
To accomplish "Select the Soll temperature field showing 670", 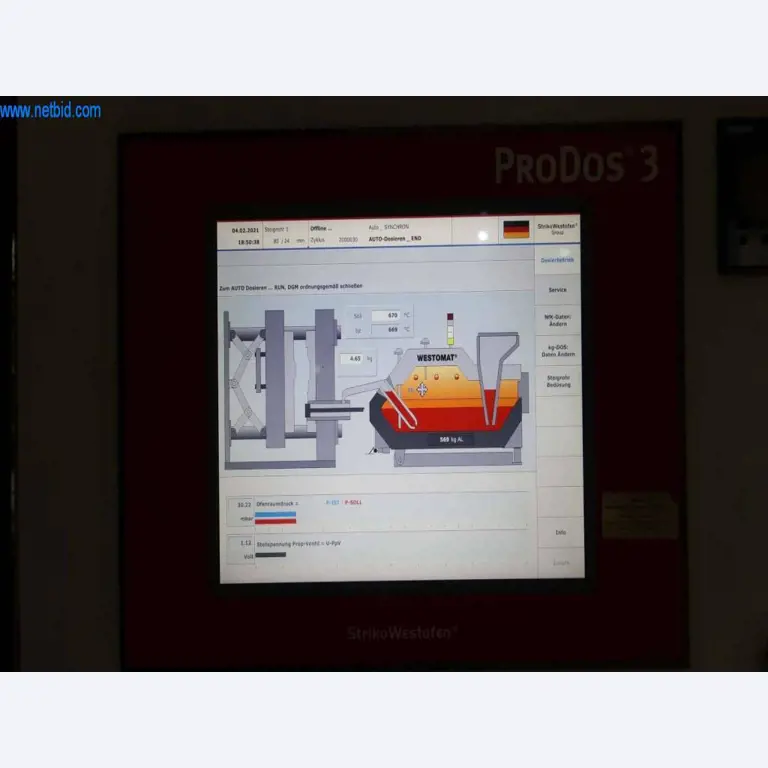I will pos(385,315).
